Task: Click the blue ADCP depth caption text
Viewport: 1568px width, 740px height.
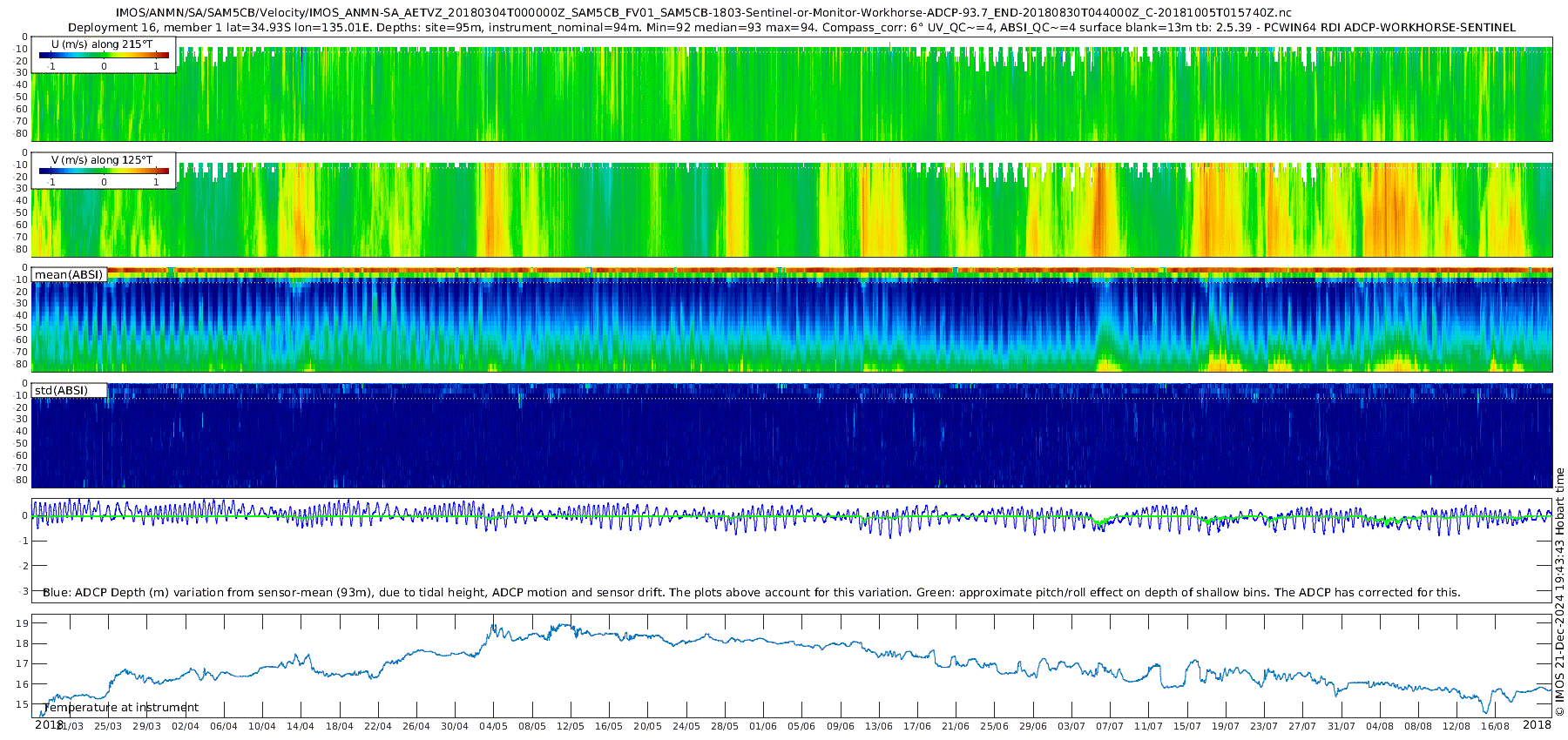Action: click(751, 593)
